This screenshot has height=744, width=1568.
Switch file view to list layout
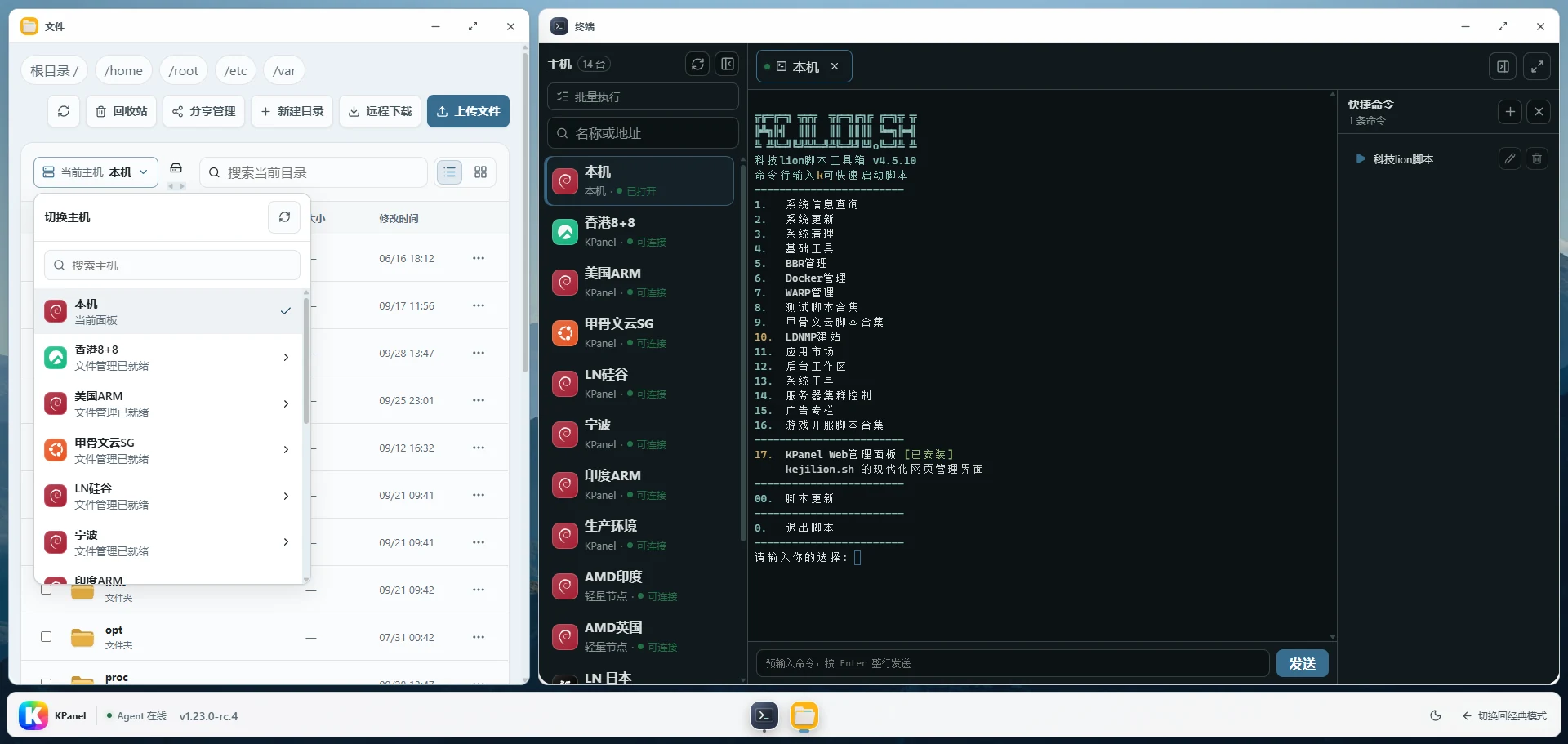449,172
